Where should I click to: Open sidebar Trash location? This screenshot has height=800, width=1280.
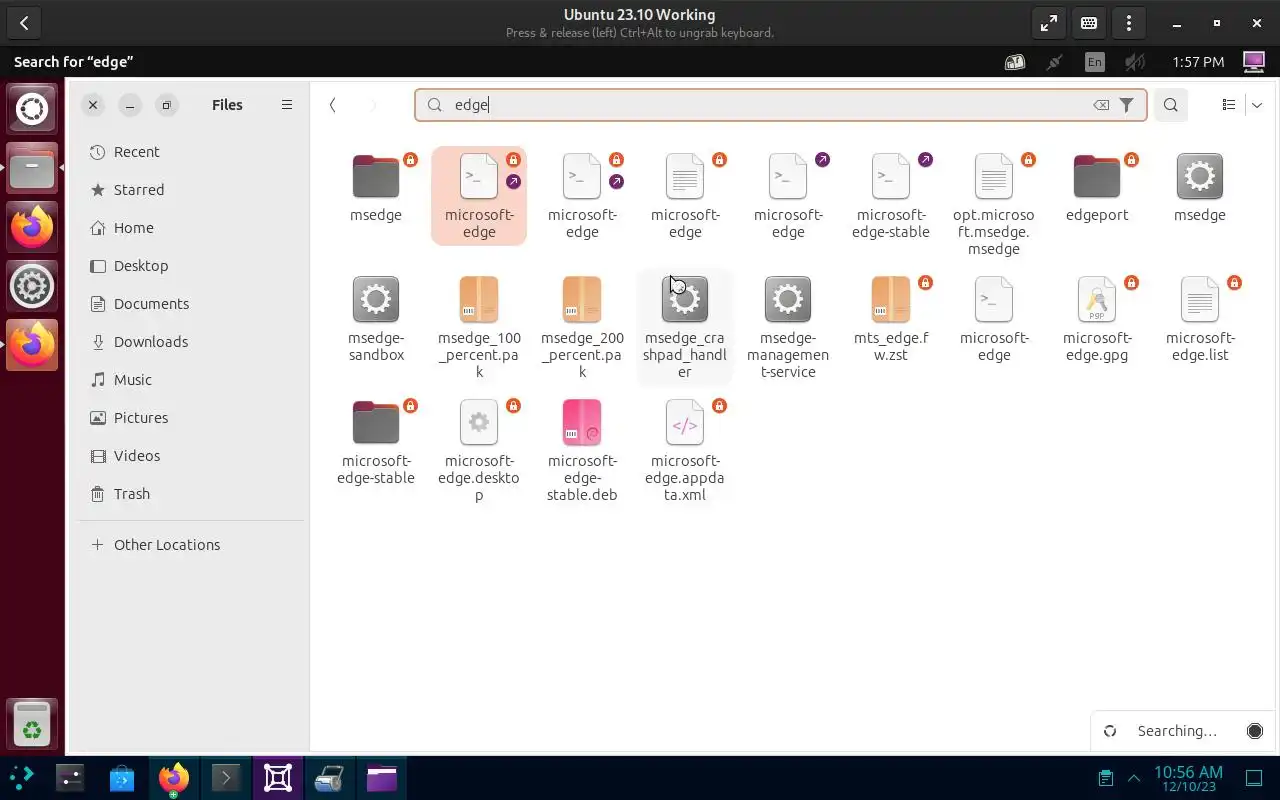coord(192,494)
